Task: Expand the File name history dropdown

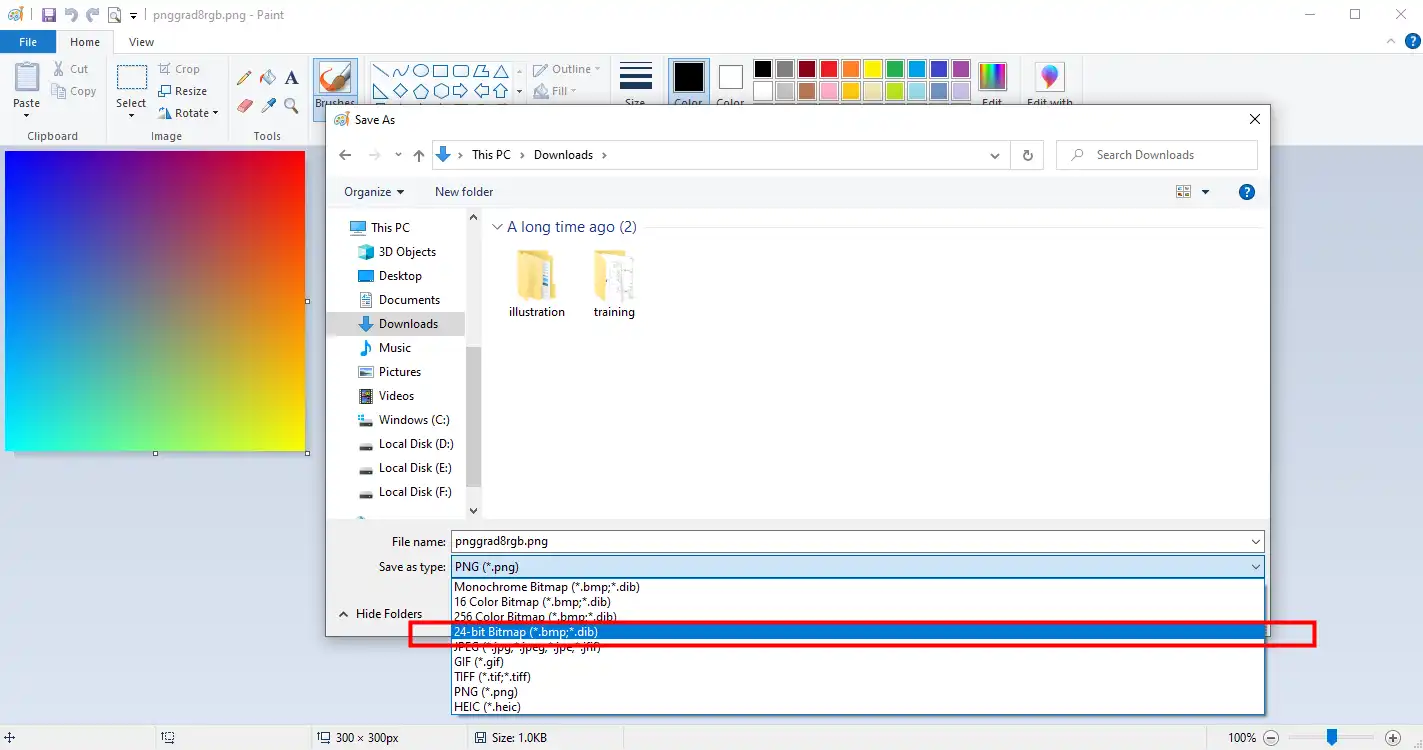Action: click(x=1256, y=542)
